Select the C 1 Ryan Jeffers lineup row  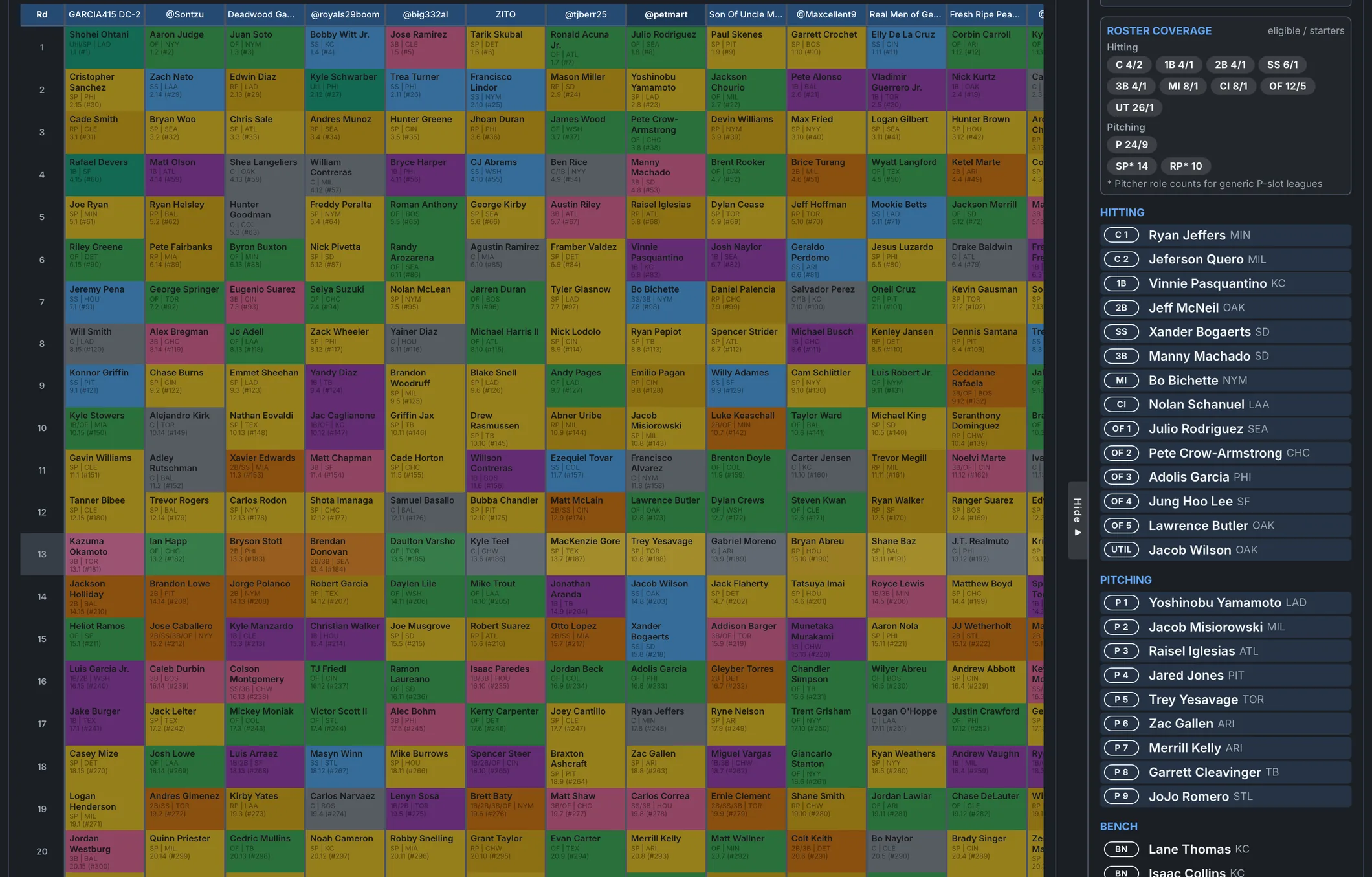(1226, 235)
